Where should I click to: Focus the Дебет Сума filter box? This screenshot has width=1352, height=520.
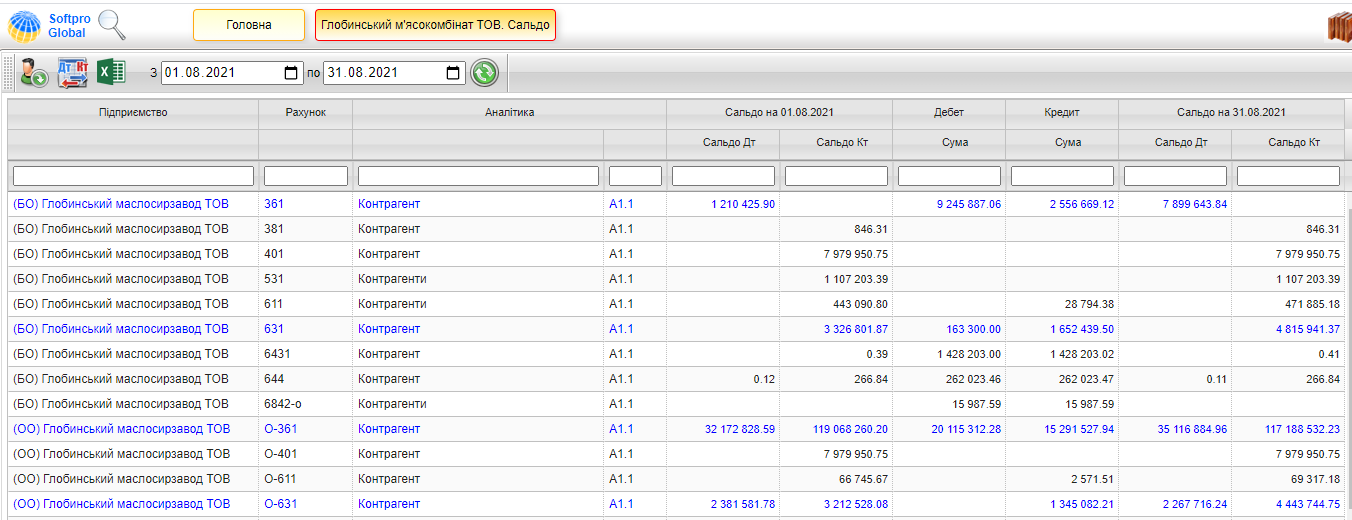click(949, 176)
